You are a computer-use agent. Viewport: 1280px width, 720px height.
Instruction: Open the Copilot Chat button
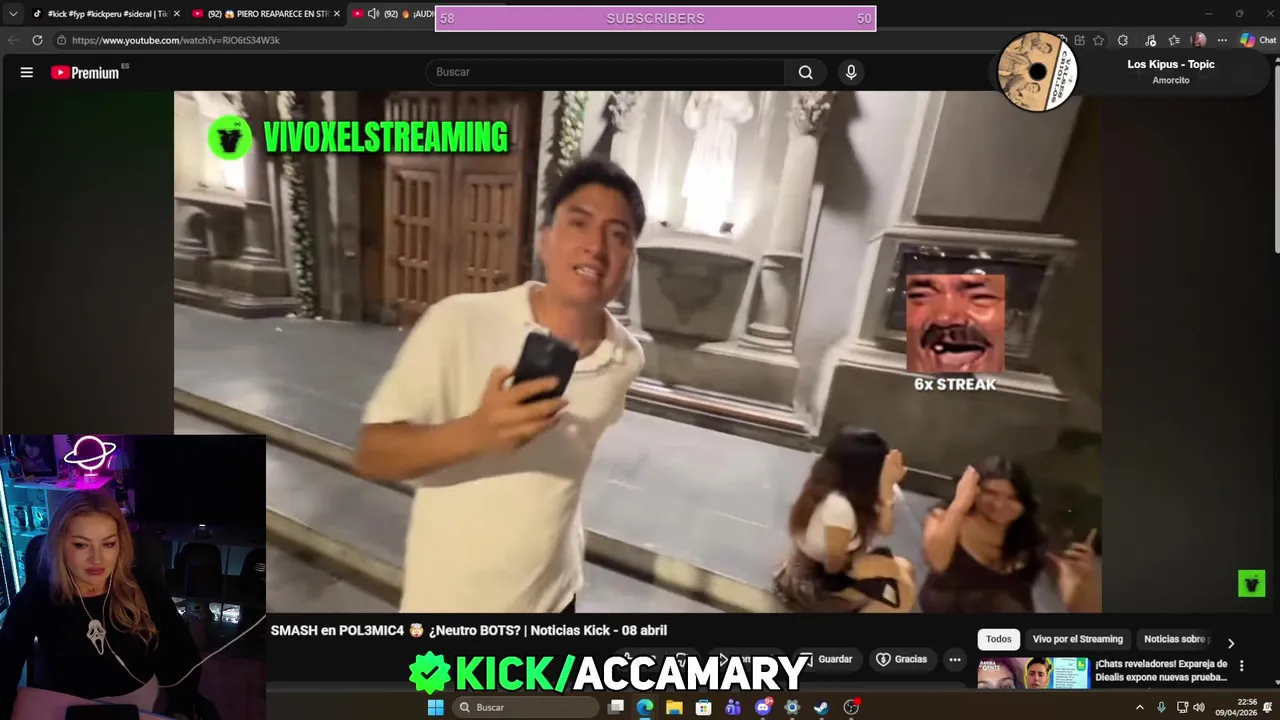1258,40
